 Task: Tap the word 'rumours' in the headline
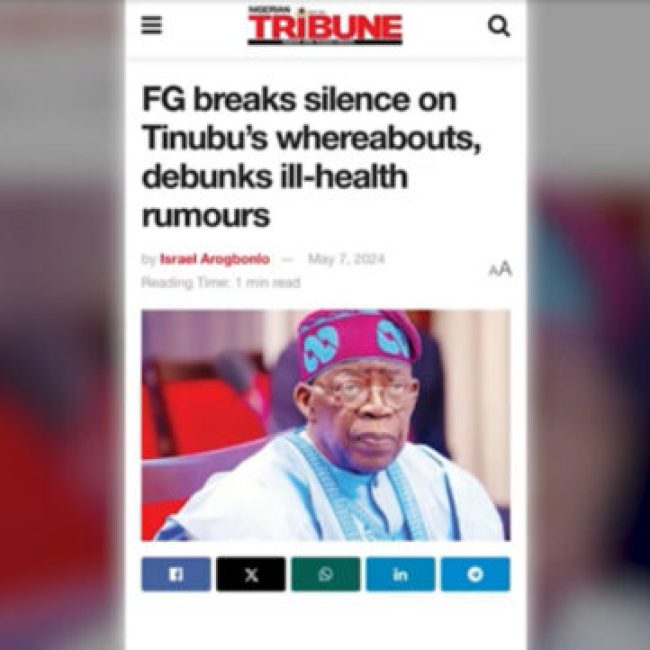[x=206, y=216]
